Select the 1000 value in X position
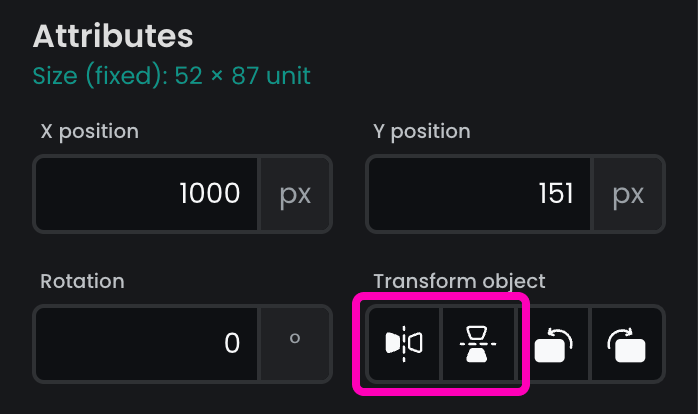This screenshot has width=698, height=414. (x=209, y=193)
